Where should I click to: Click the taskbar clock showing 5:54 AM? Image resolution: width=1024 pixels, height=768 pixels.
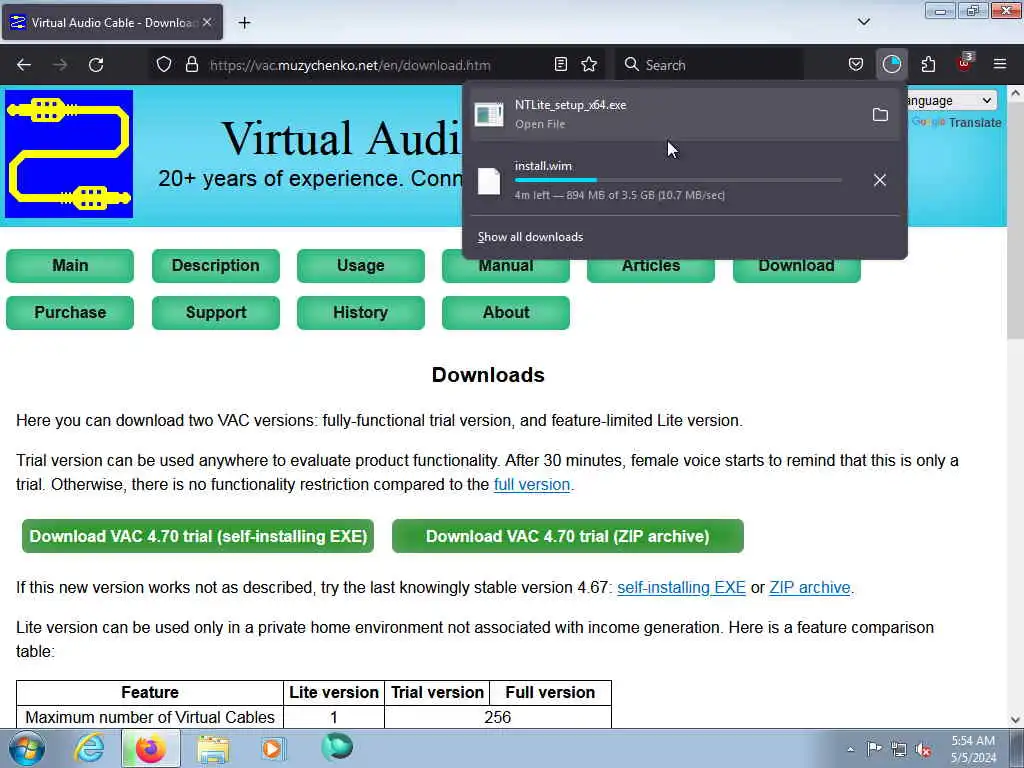tap(973, 749)
